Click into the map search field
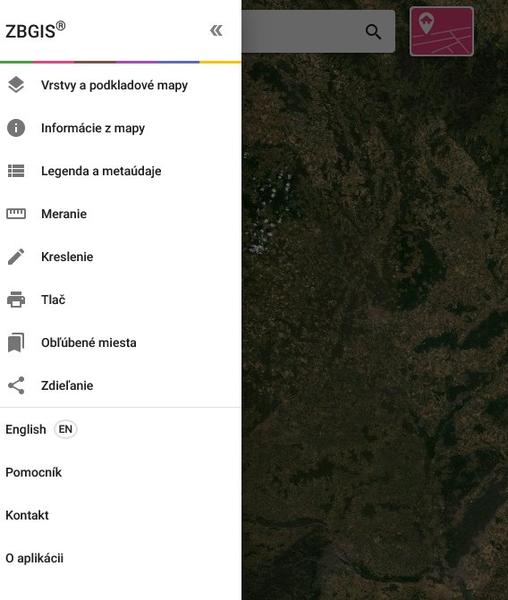This screenshot has width=508, height=600. tap(302, 31)
